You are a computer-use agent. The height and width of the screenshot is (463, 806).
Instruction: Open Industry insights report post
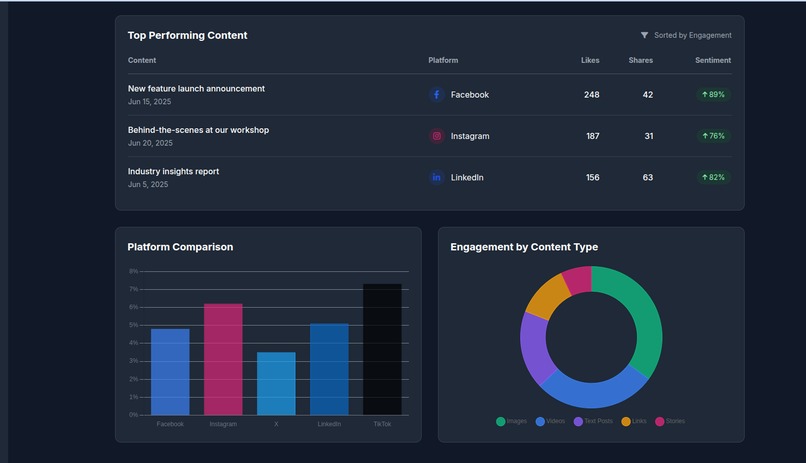(173, 171)
